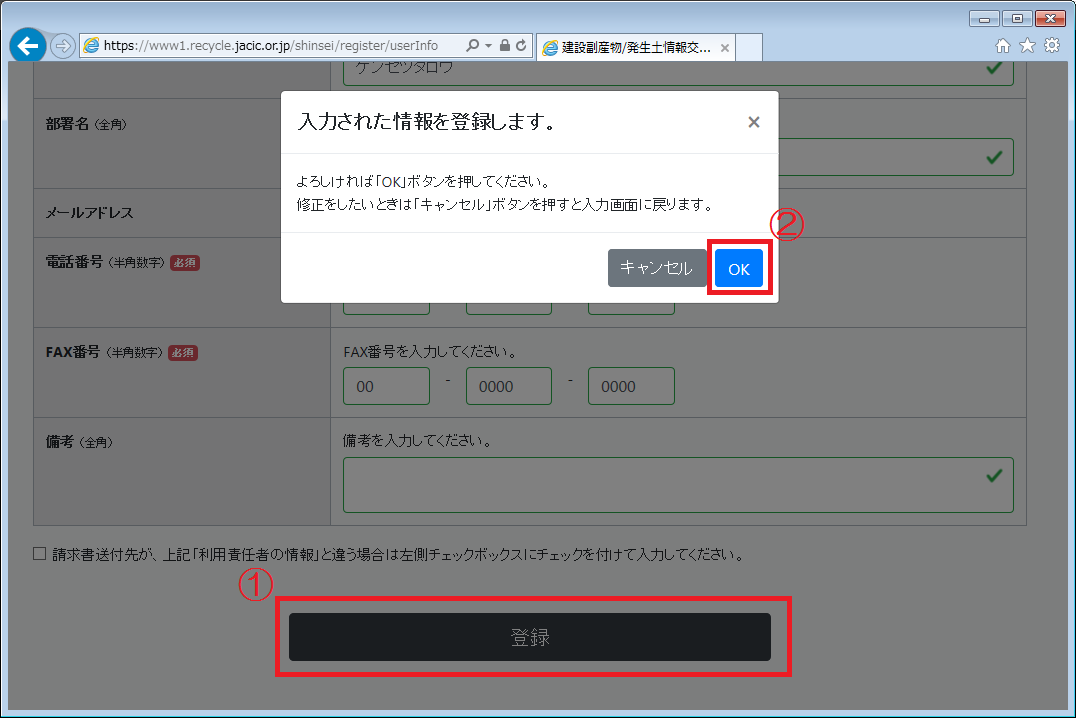Screen dimensions: 1076x718
Task: Click the security lock icon
Action: coord(505,45)
